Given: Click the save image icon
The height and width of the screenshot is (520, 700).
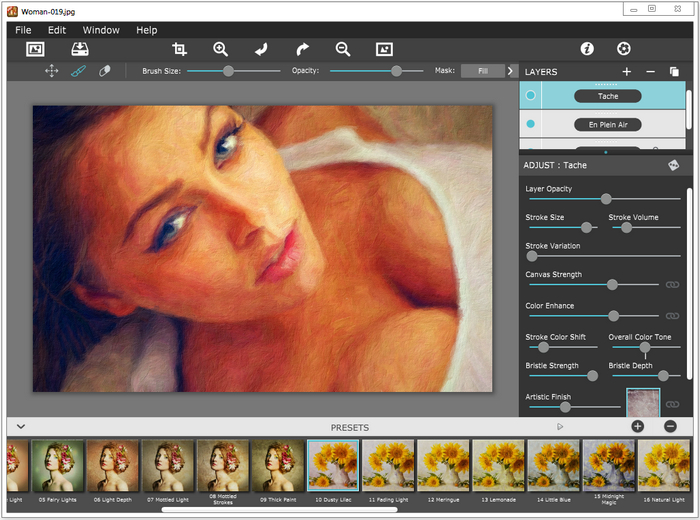Looking at the screenshot, I should coord(80,49).
